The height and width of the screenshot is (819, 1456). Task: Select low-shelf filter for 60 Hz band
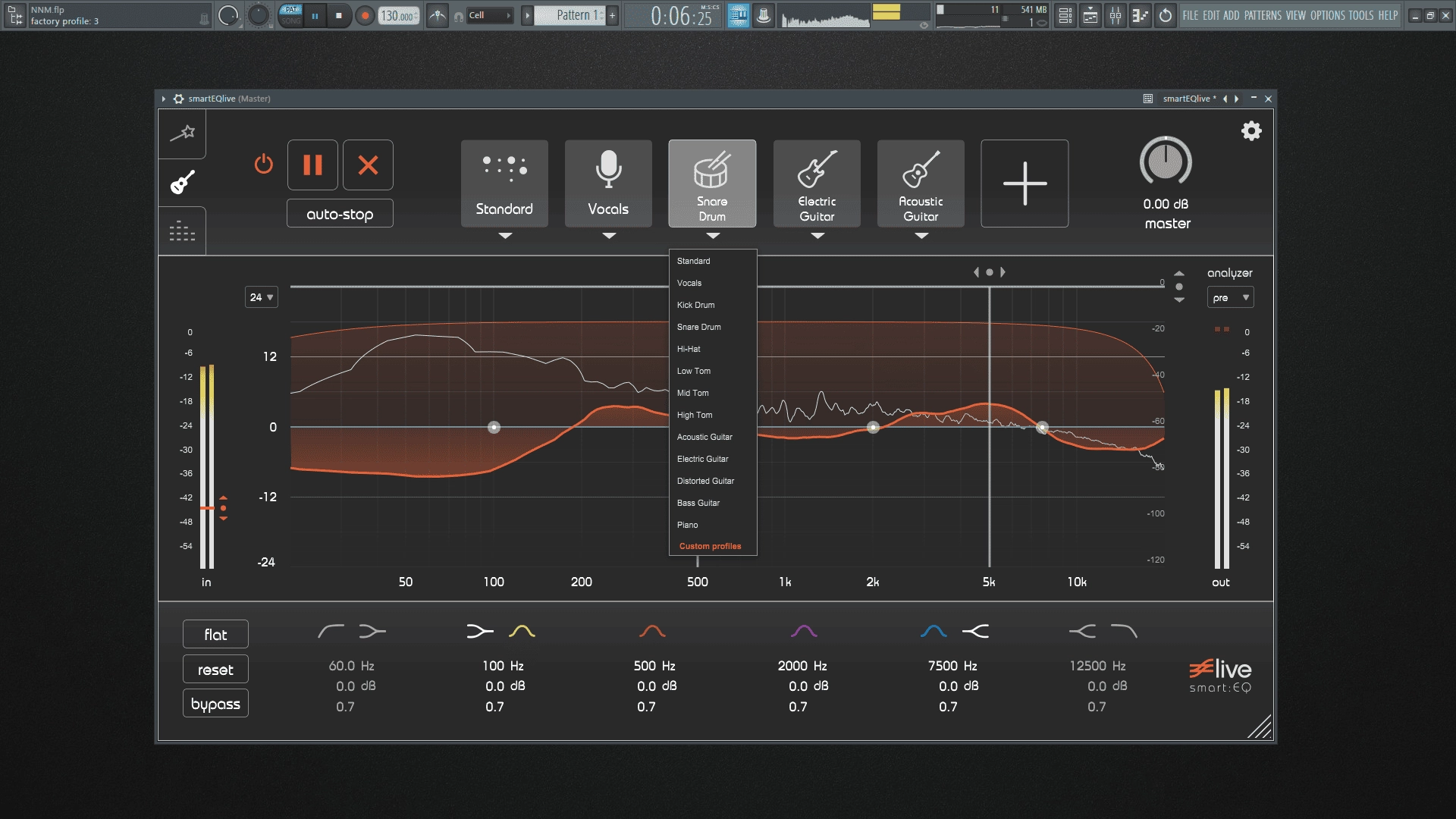coord(372,631)
